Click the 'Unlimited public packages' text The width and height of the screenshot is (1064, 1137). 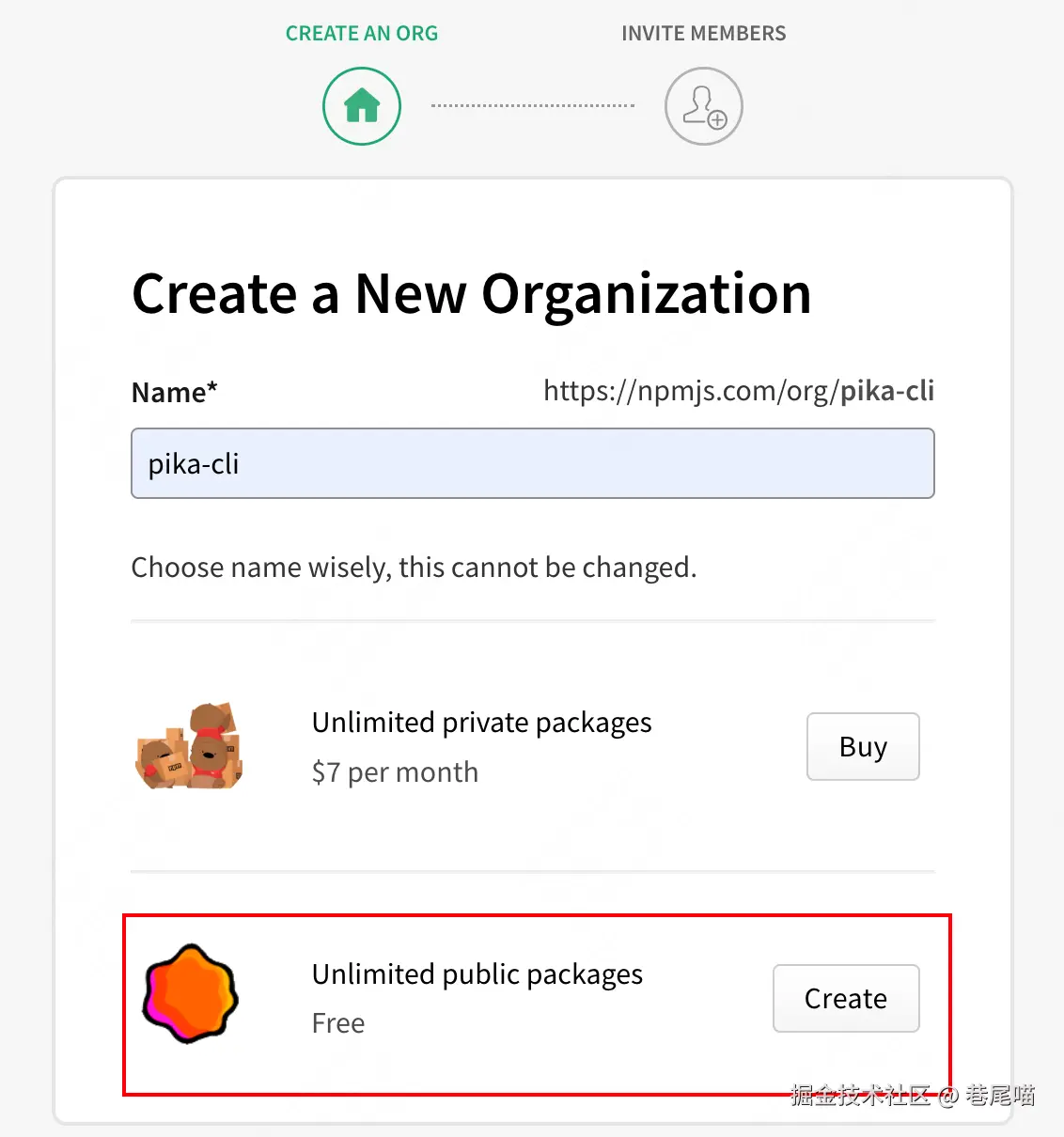click(477, 974)
